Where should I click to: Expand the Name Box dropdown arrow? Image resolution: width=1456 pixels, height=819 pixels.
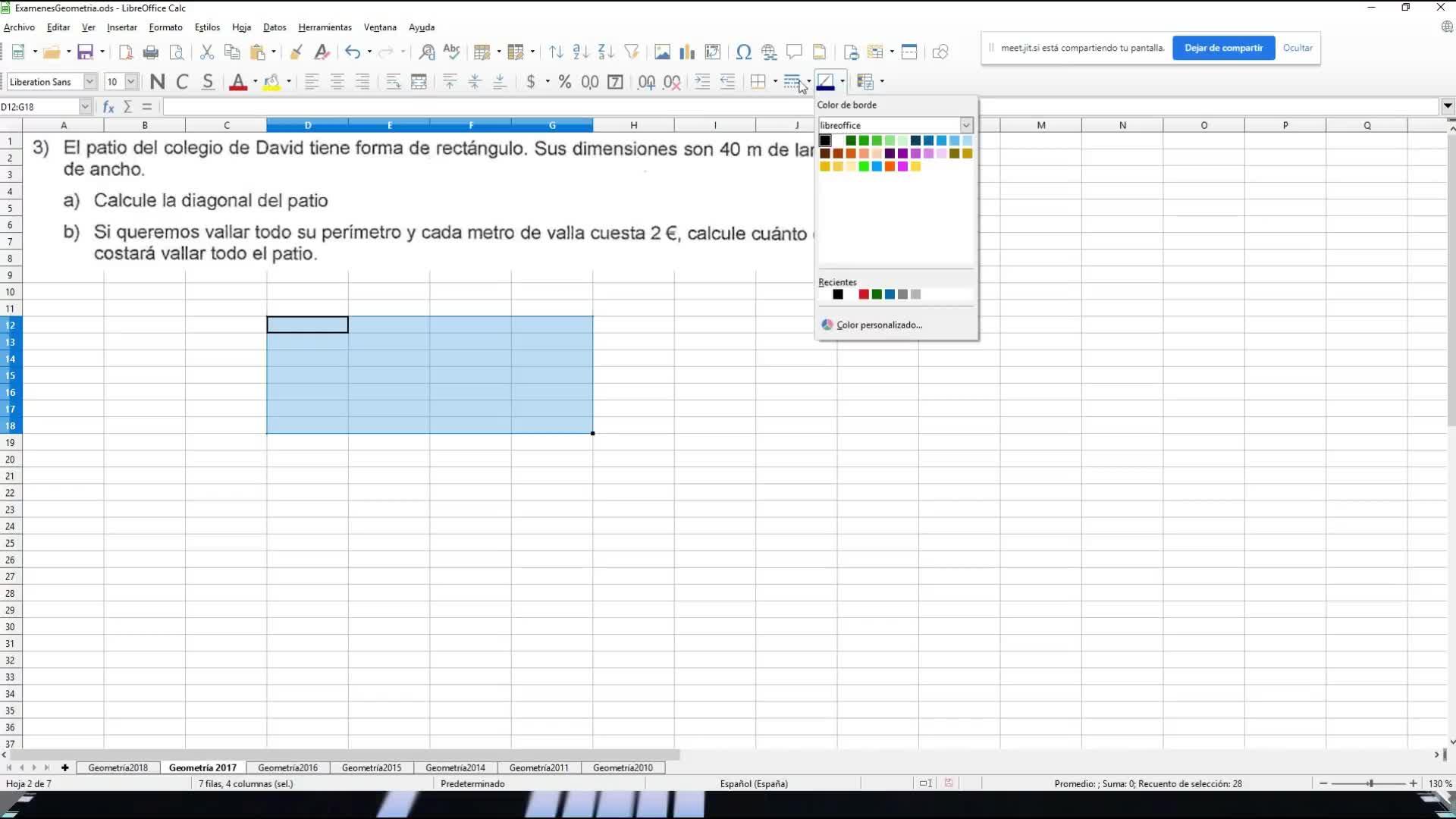pyautogui.click(x=85, y=107)
